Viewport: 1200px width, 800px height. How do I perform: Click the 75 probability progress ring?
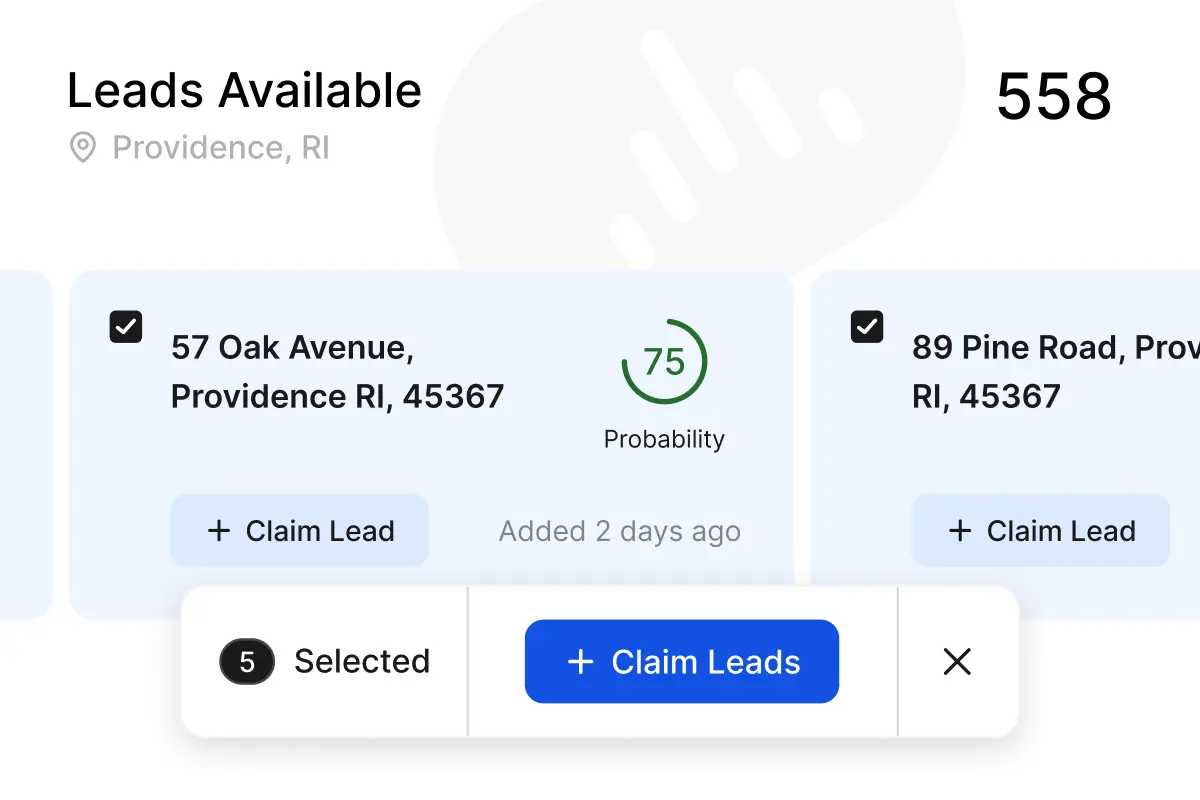click(x=664, y=363)
